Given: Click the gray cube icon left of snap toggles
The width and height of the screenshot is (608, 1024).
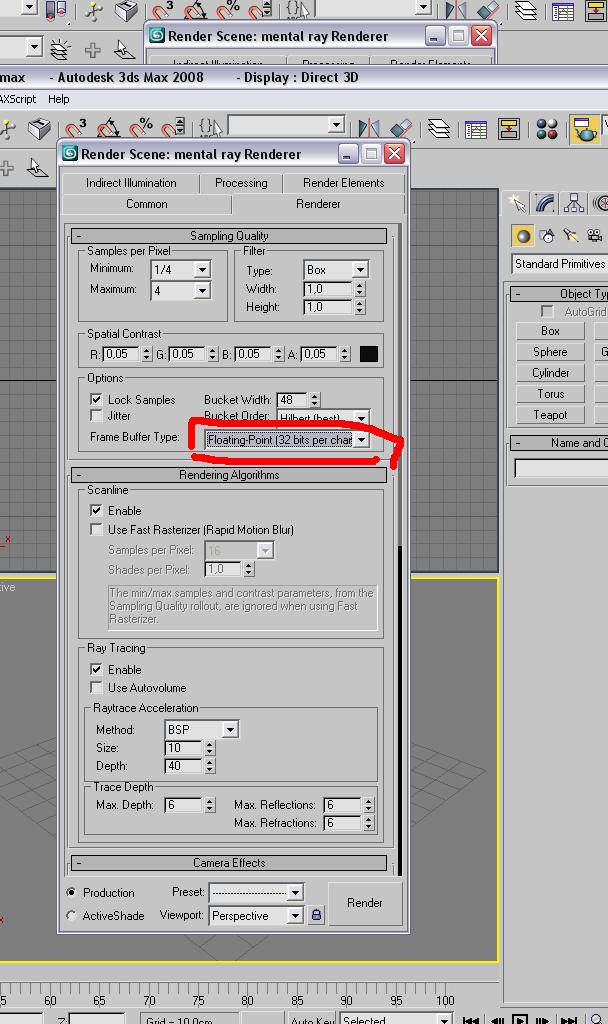Looking at the screenshot, I should tap(39, 128).
